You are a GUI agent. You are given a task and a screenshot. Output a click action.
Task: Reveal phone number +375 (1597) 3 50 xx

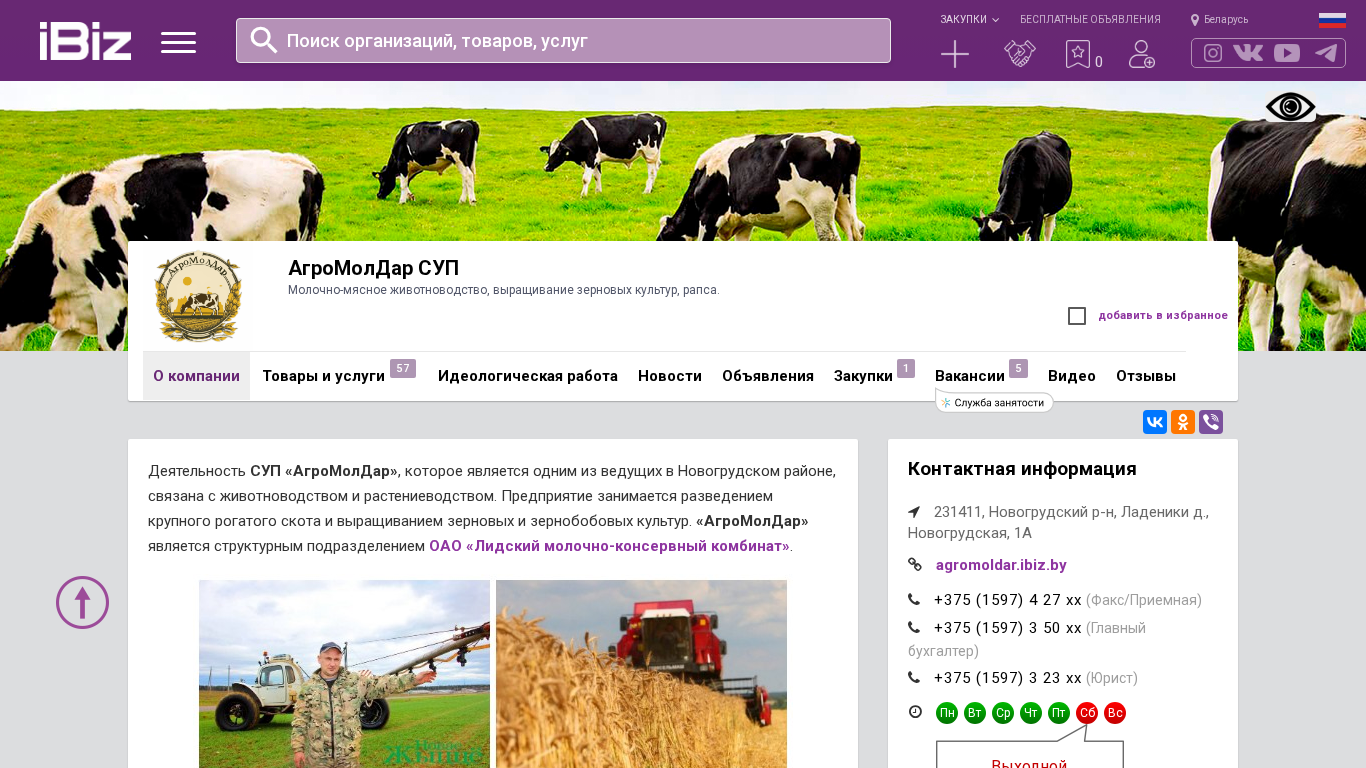click(1008, 628)
